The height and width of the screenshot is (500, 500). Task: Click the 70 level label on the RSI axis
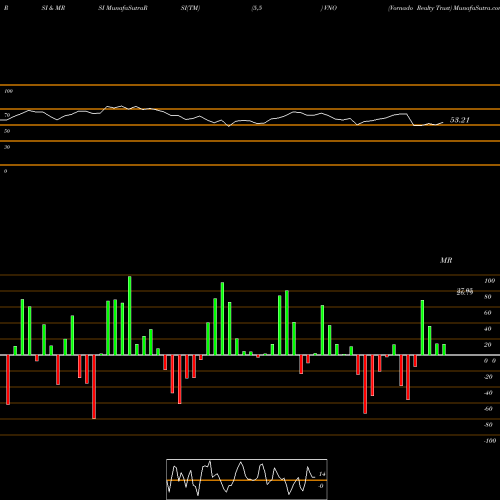(7, 115)
